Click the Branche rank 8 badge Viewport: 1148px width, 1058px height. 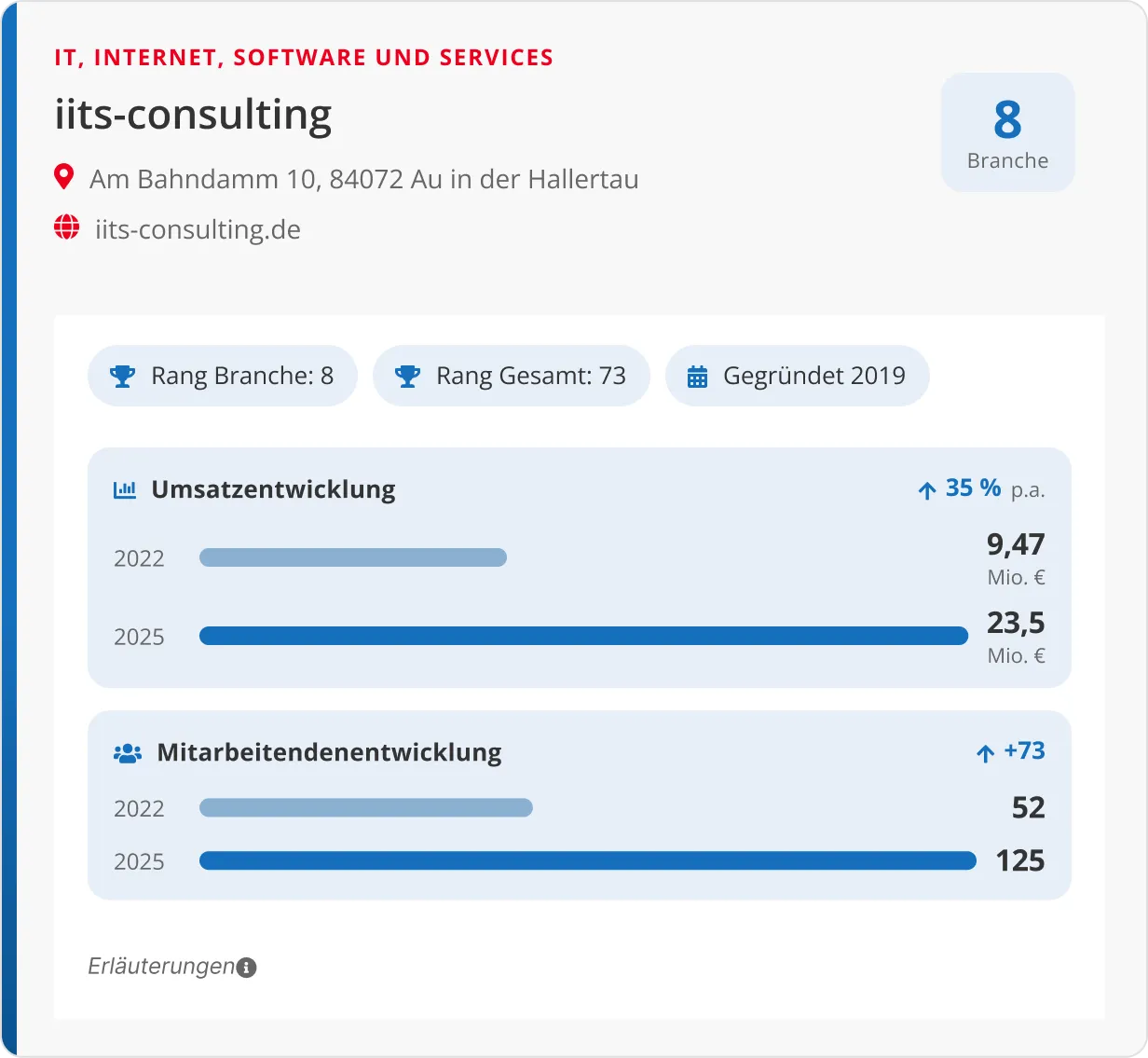coord(1008,133)
